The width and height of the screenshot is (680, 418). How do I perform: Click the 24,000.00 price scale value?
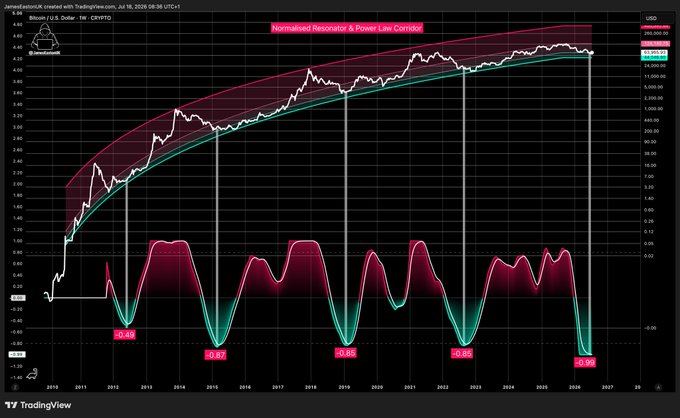[x=655, y=66]
